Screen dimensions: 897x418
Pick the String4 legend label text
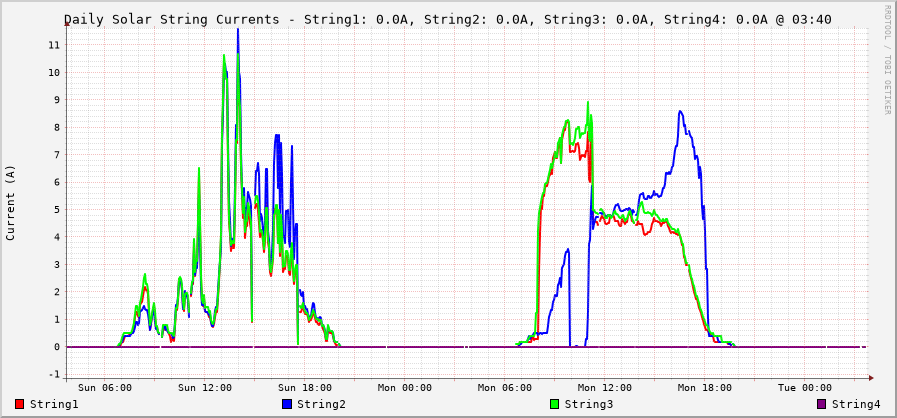856,404
